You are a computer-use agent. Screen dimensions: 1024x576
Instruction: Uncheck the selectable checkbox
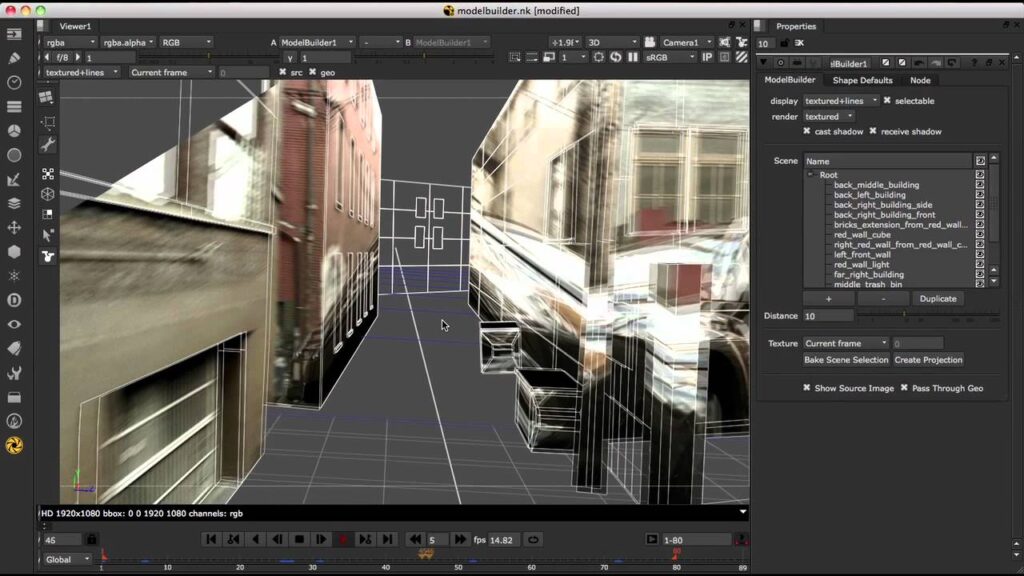[x=887, y=101]
